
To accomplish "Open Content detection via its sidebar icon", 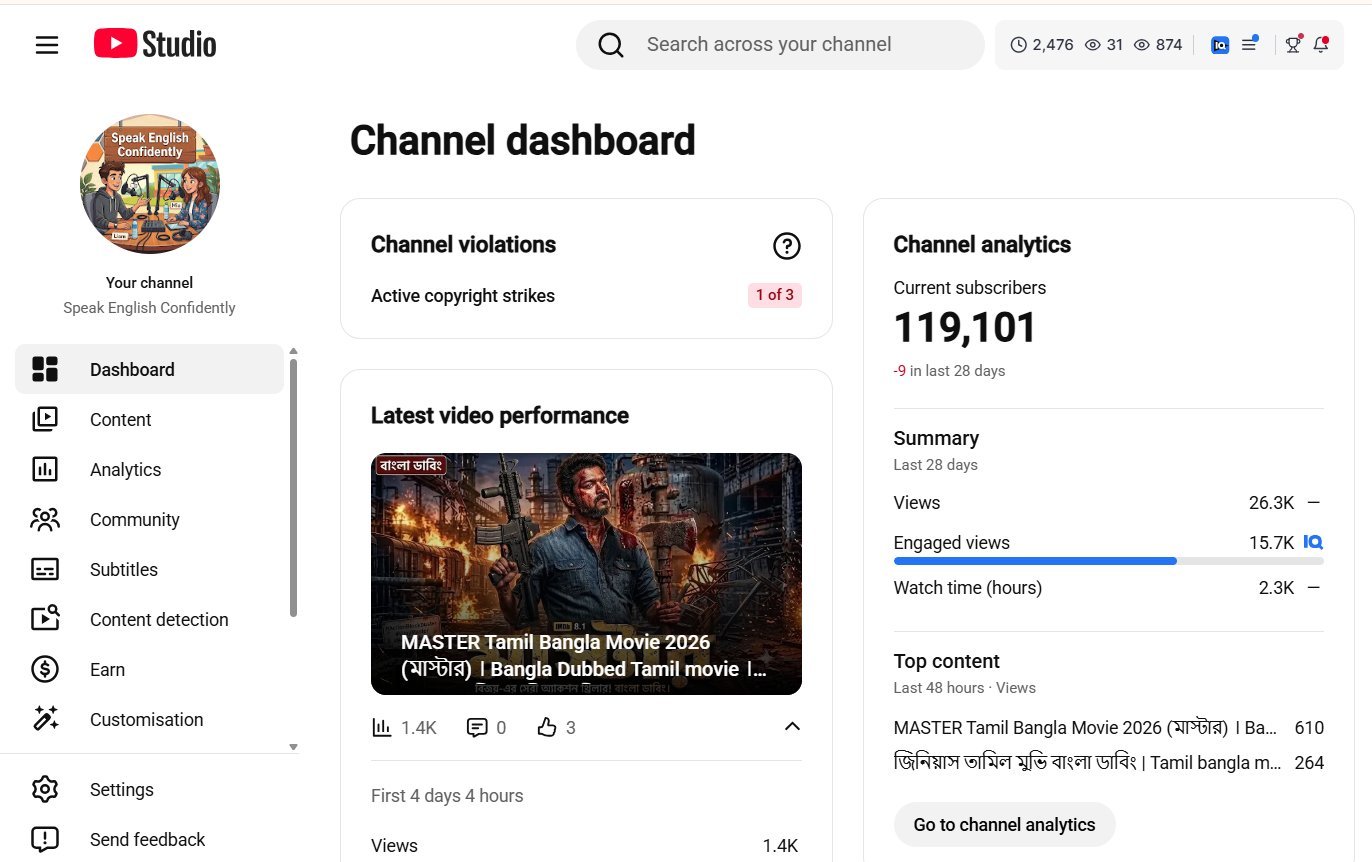I will pos(45,619).
